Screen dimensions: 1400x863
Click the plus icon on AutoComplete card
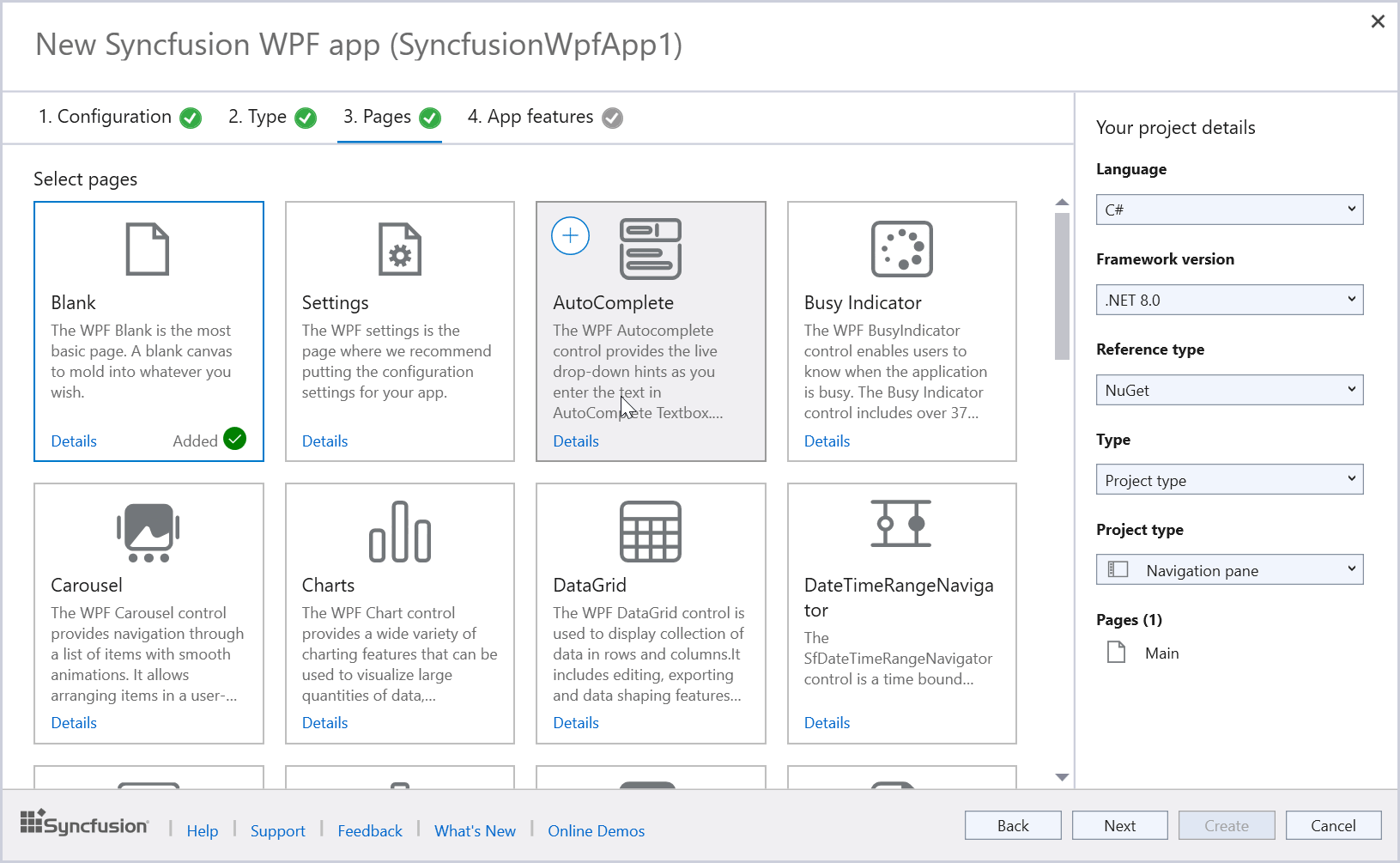pos(570,236)
